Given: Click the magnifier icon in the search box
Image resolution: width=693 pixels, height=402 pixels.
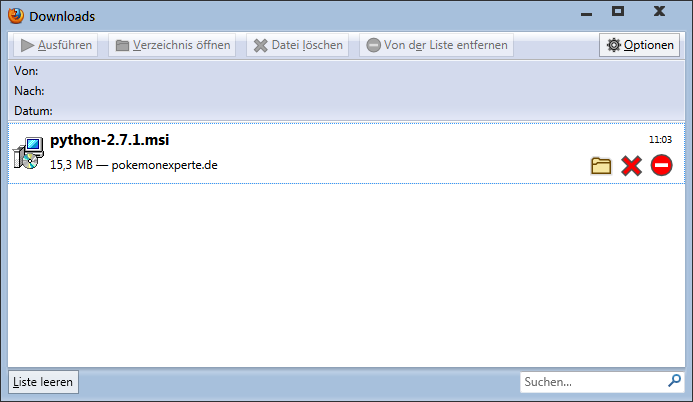Looking at the screenshot, I should 674,381.
